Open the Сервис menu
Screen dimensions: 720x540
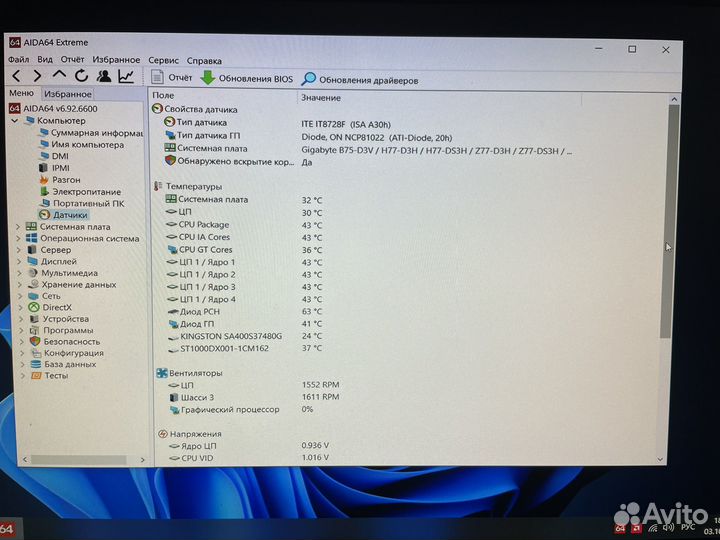tap(163, 60)
